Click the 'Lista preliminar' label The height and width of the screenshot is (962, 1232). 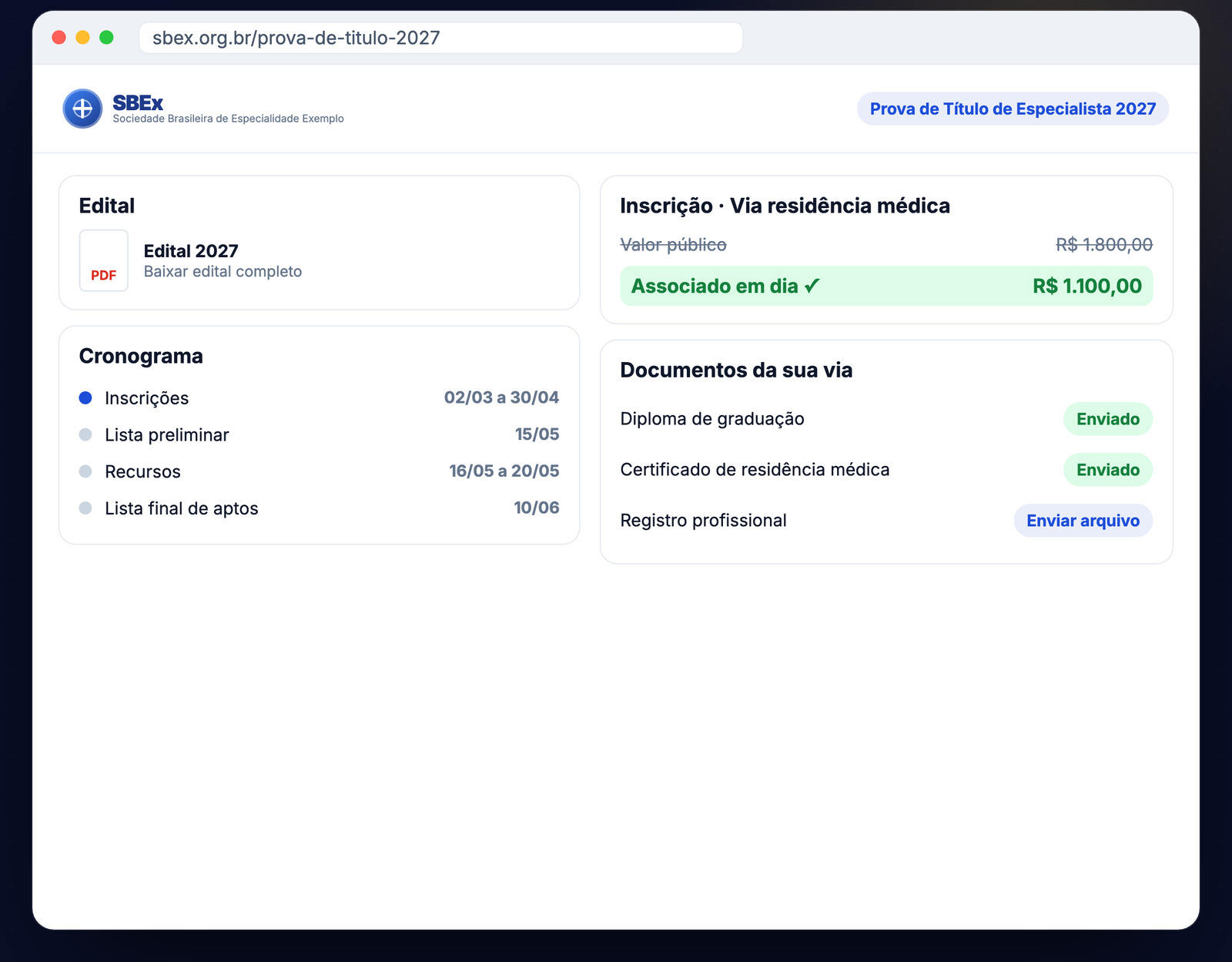pyautogui.click(x=166, y=435)
